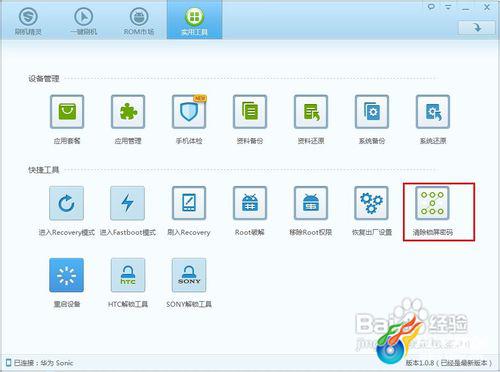
Task: Click the curved arrow button at top right
Action: 477,28
